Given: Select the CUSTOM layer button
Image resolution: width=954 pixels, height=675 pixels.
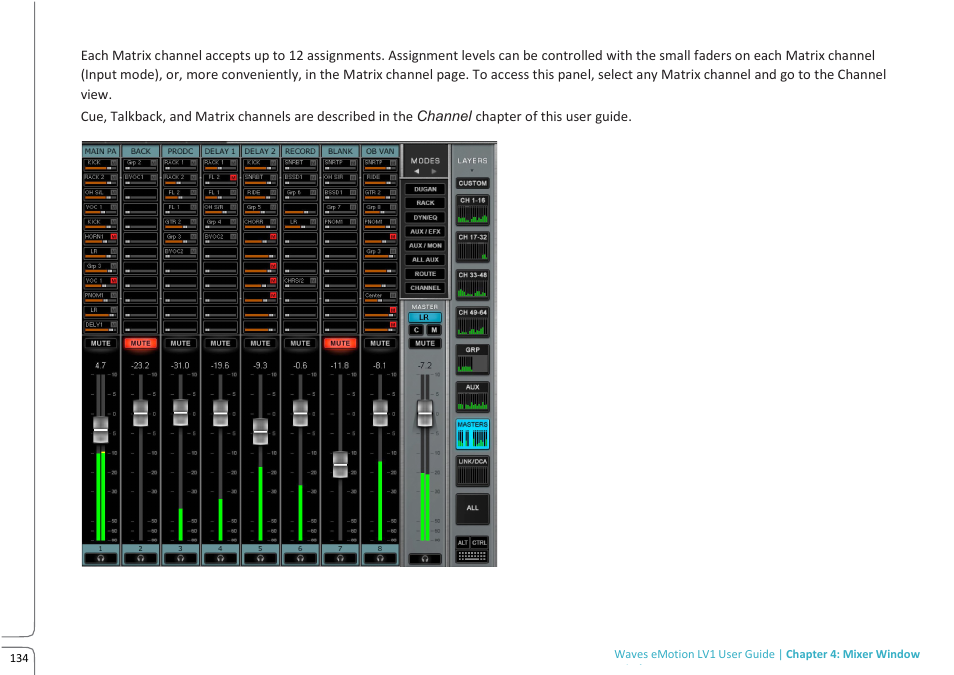Looking at the screenshot, I should [x=473, y=183].
